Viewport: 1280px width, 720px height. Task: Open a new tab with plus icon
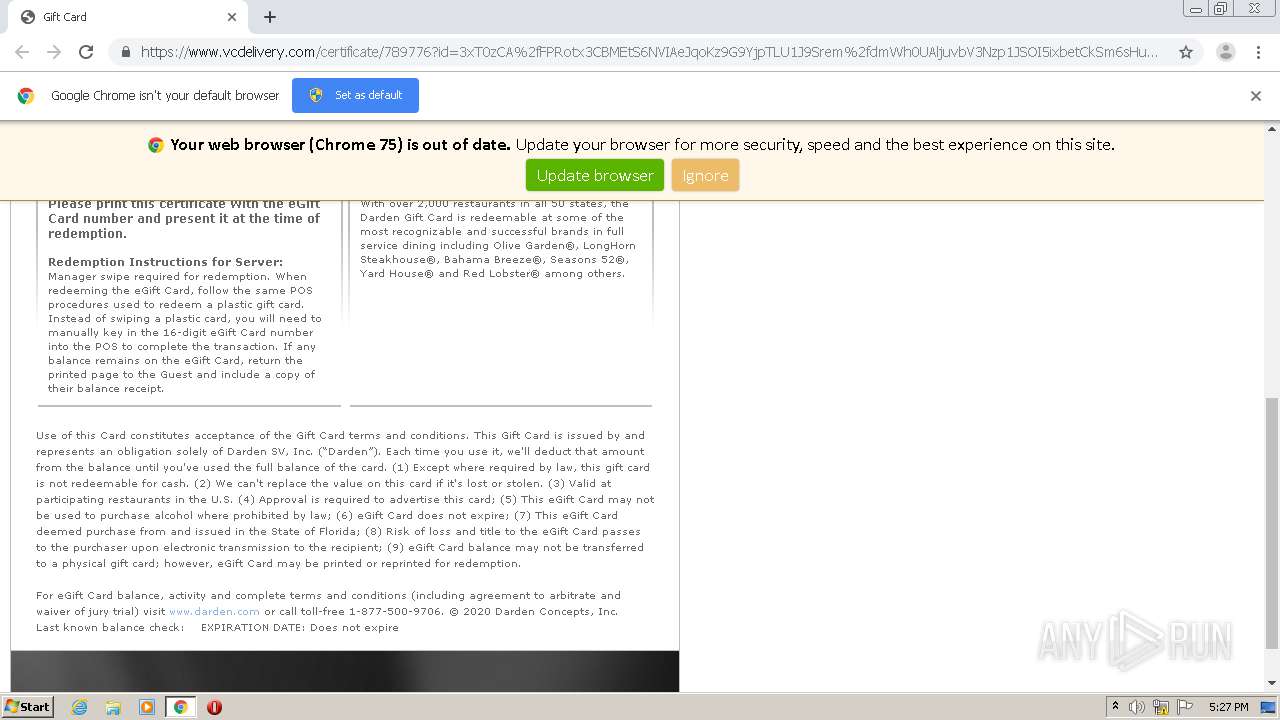tap(270, 17)
